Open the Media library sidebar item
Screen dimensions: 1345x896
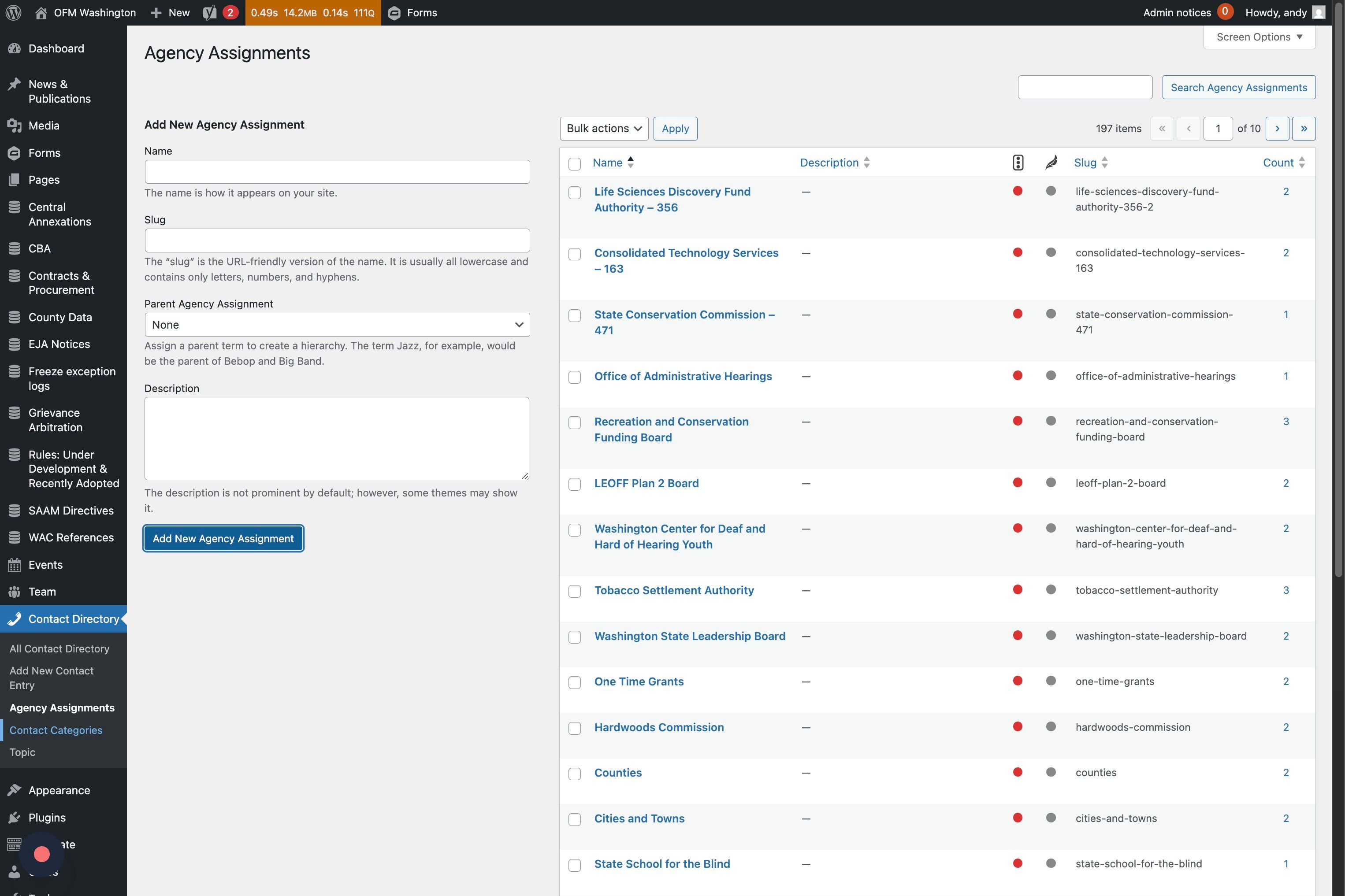[44, 126]
